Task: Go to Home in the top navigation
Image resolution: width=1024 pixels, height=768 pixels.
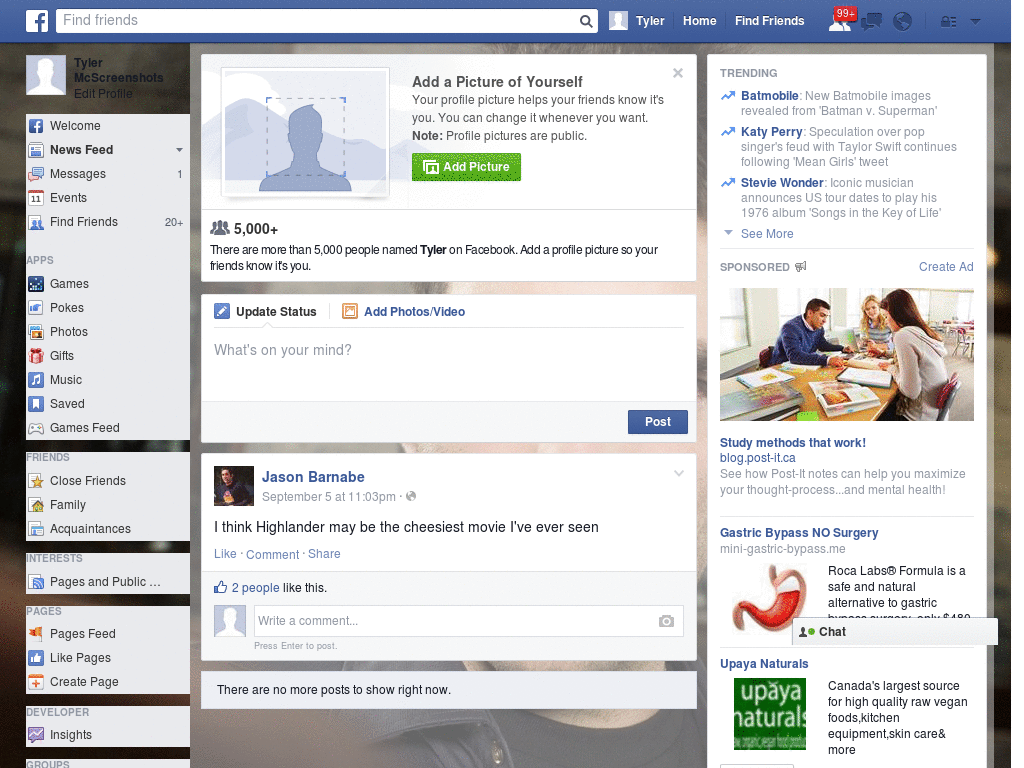Action: [699, 20]
